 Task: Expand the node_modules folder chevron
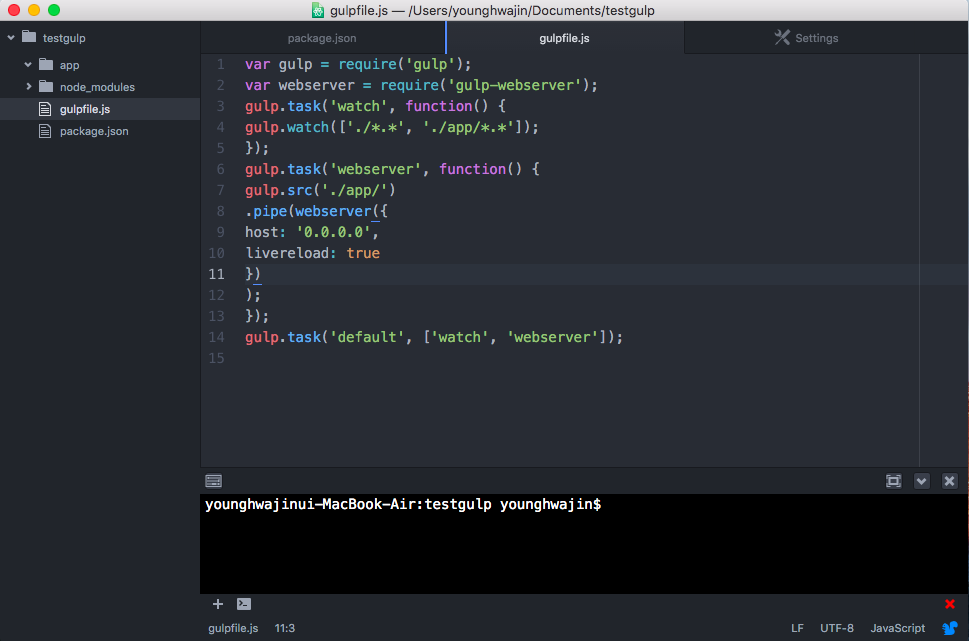(28, 87)
